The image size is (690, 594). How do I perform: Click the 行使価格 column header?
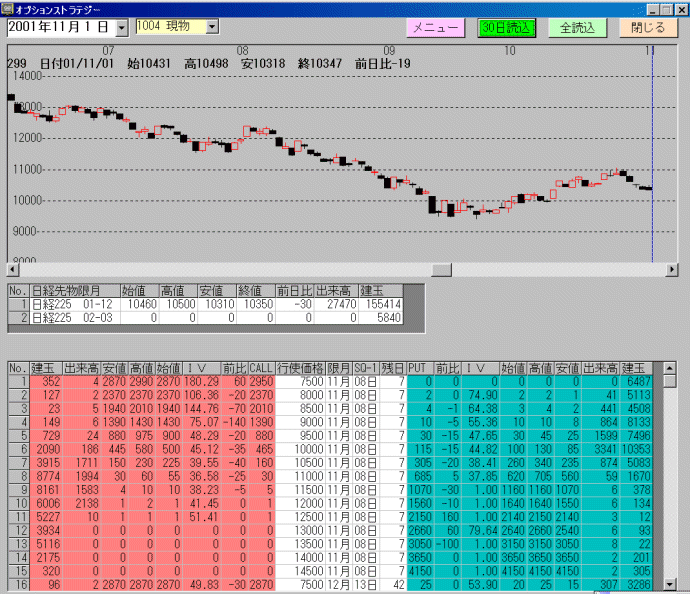pyautogui.click(x=301, y=368)
